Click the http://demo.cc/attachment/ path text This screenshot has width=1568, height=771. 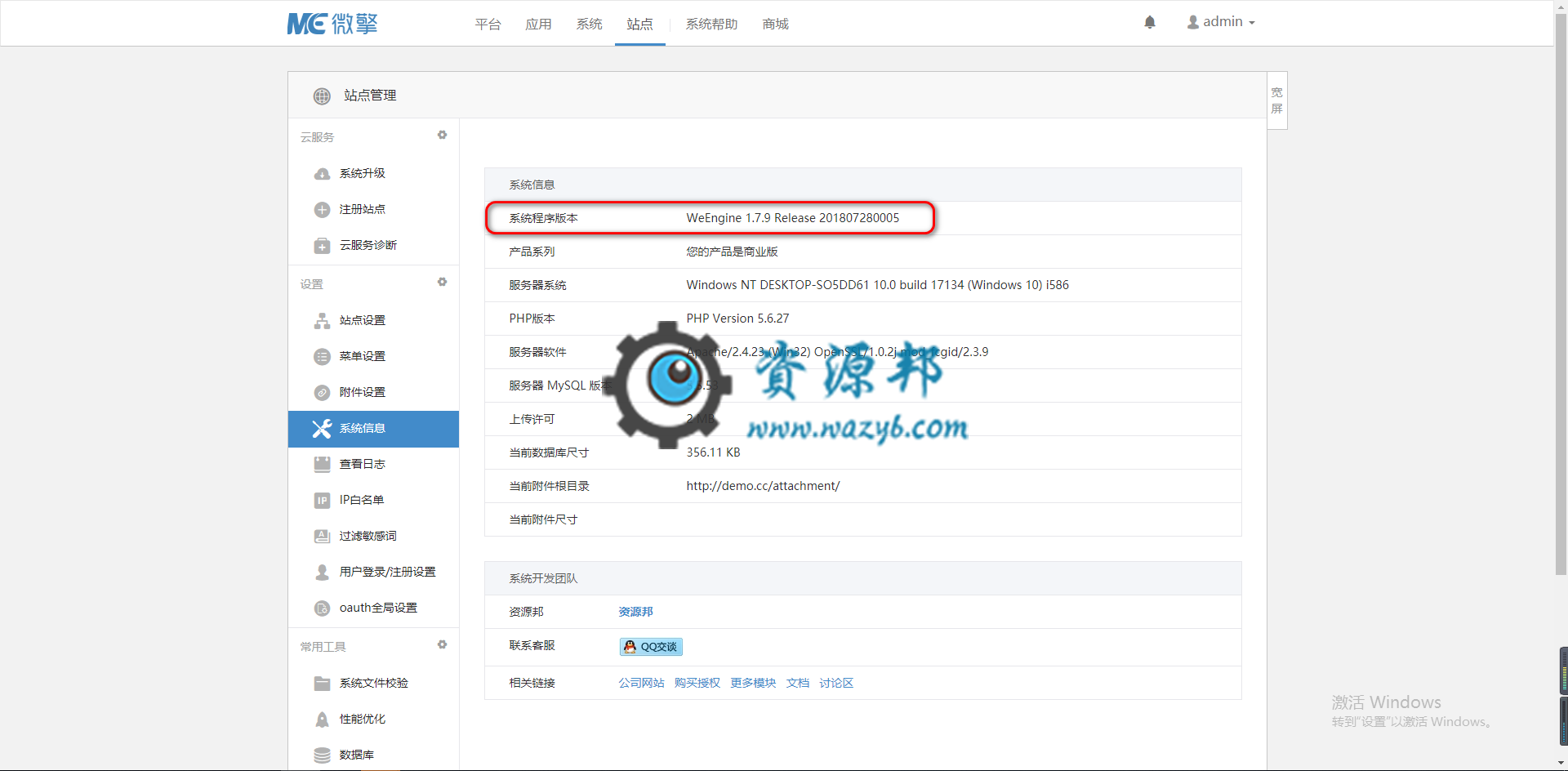tap(763, 486)
